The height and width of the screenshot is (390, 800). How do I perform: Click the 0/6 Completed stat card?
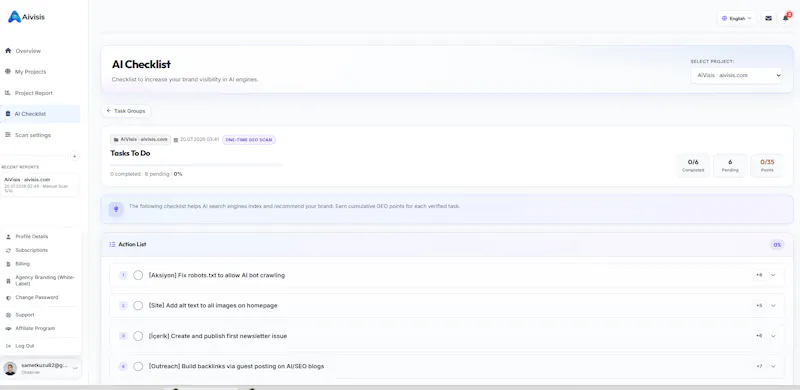pos(693,165)
